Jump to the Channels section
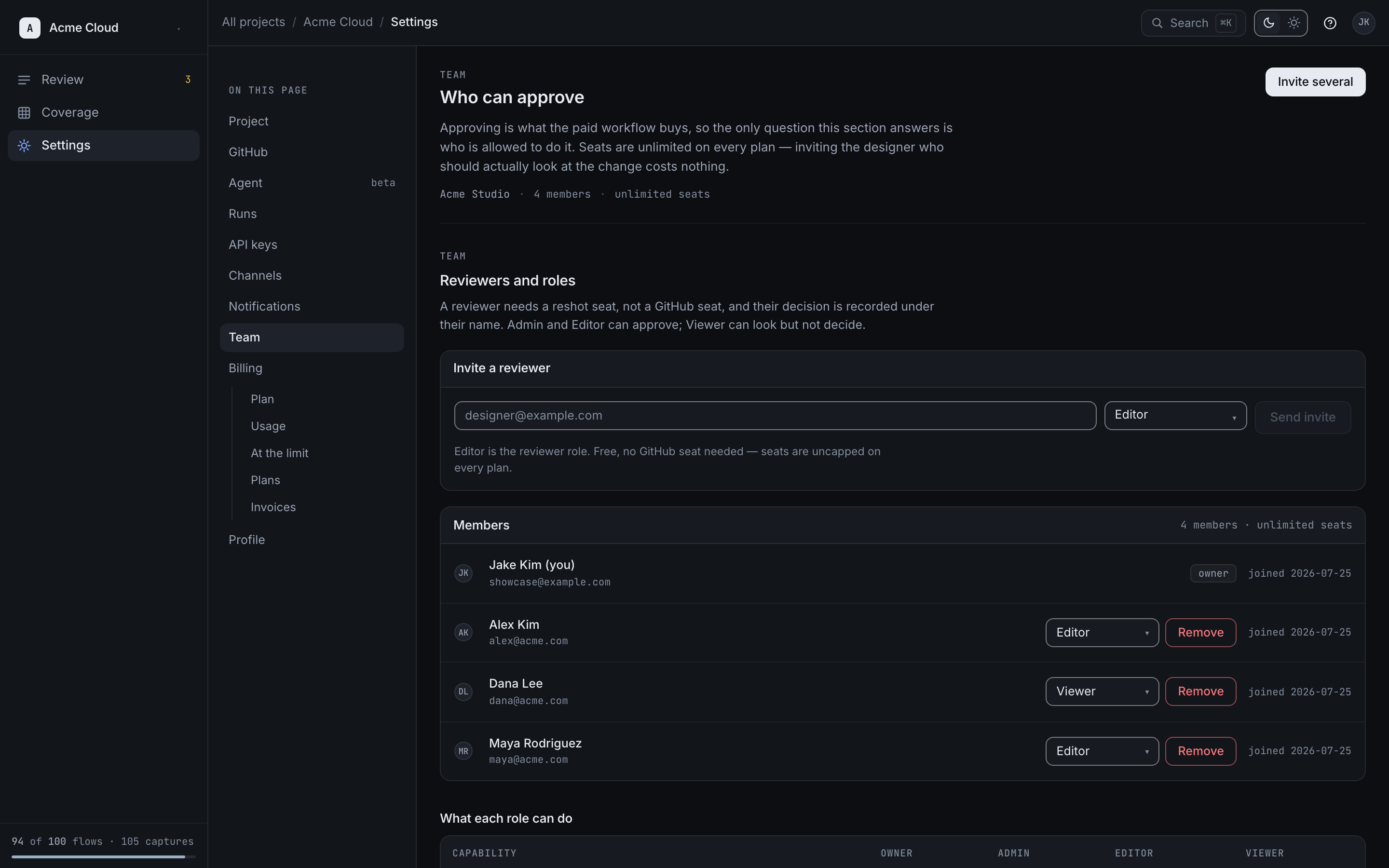This screenshot has width=1389, height=868. (x=312, y=275)
